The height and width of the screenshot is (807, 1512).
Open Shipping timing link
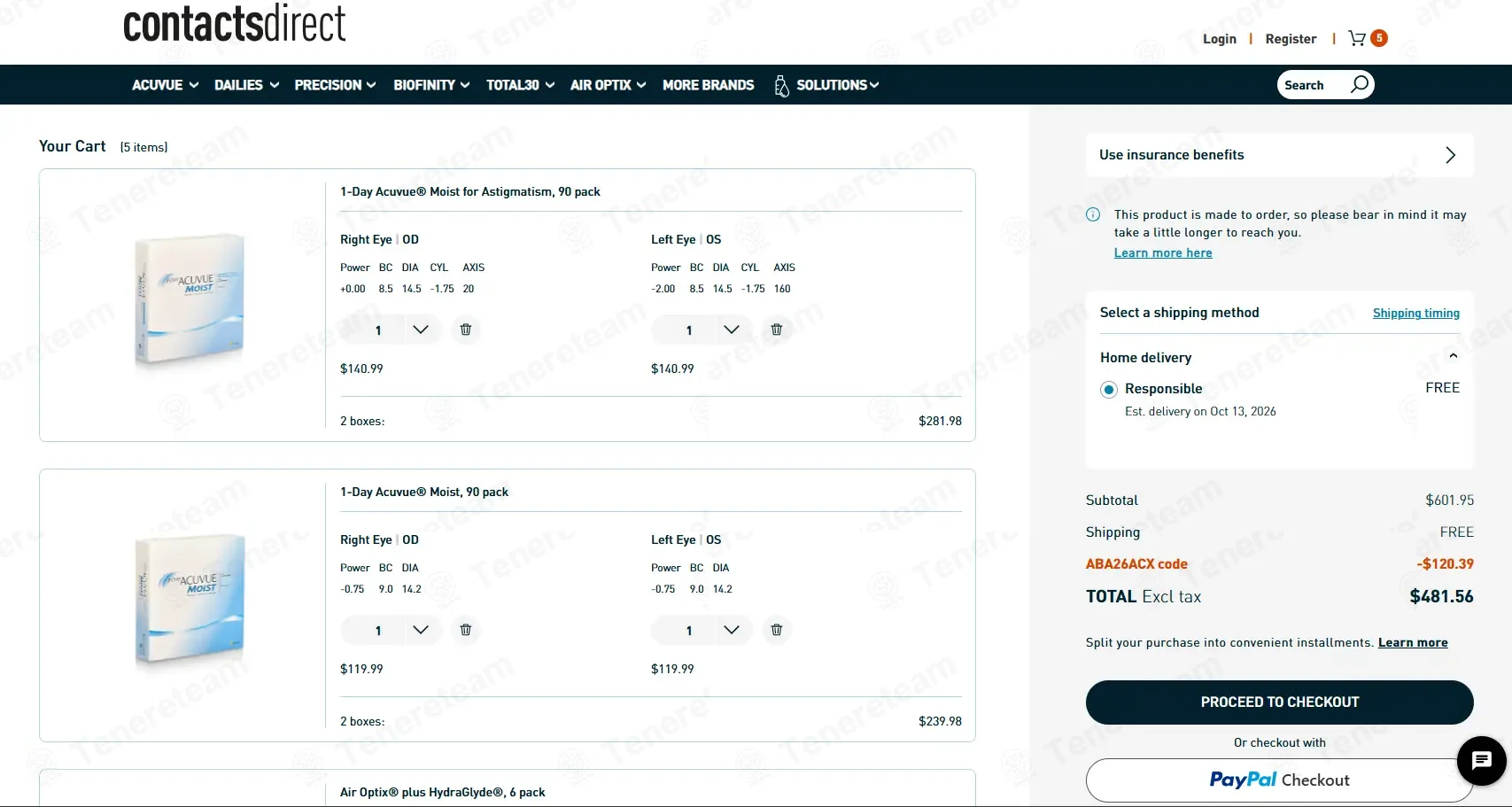click(x=1416, y=313)
